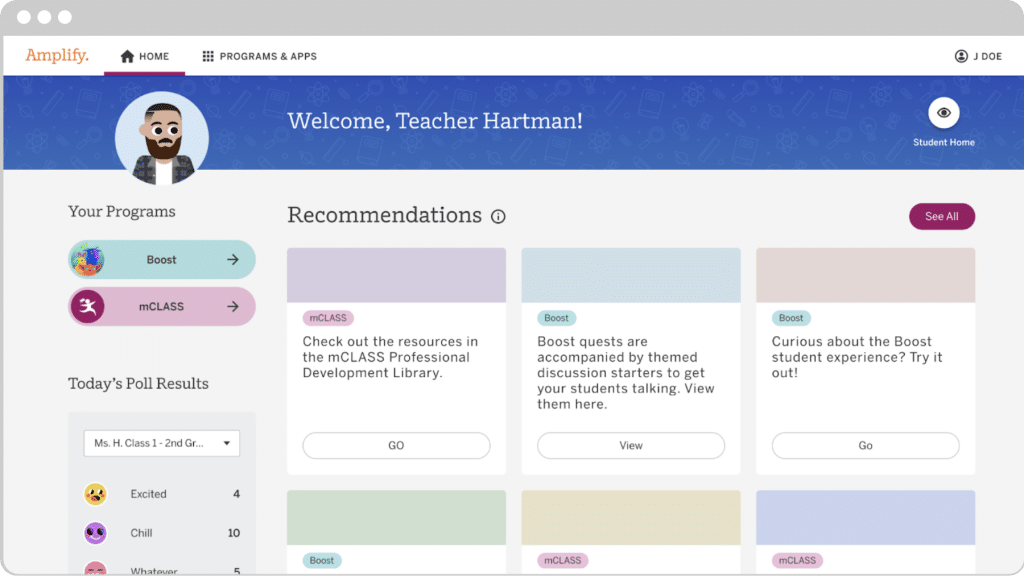Click the Amplify logo

point(56,56)
